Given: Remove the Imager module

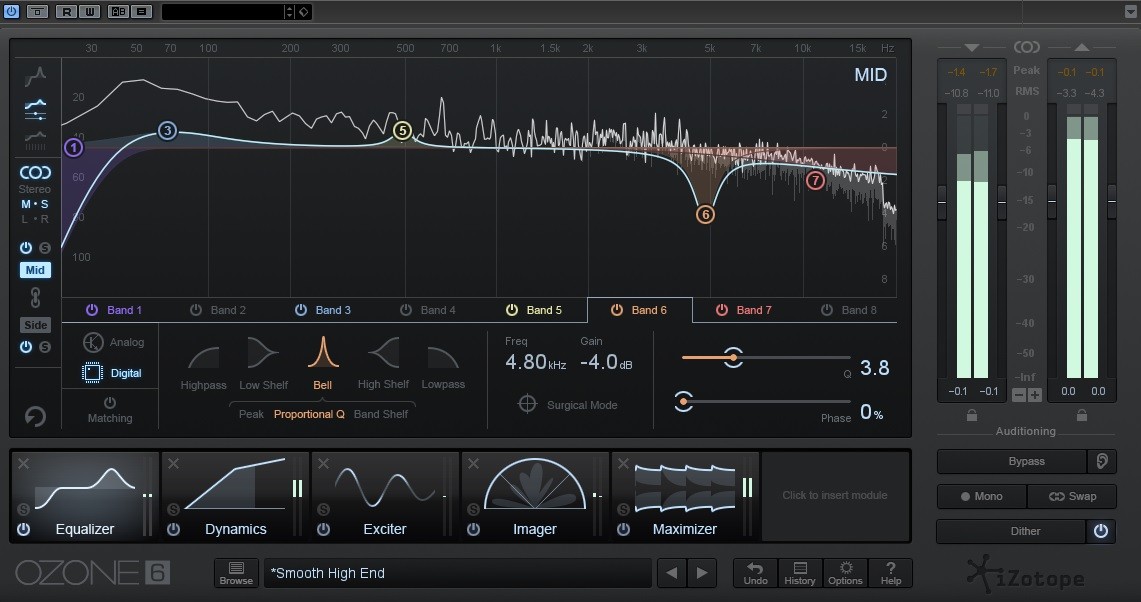Looking at the screenshot, I should tap(473, 464).
